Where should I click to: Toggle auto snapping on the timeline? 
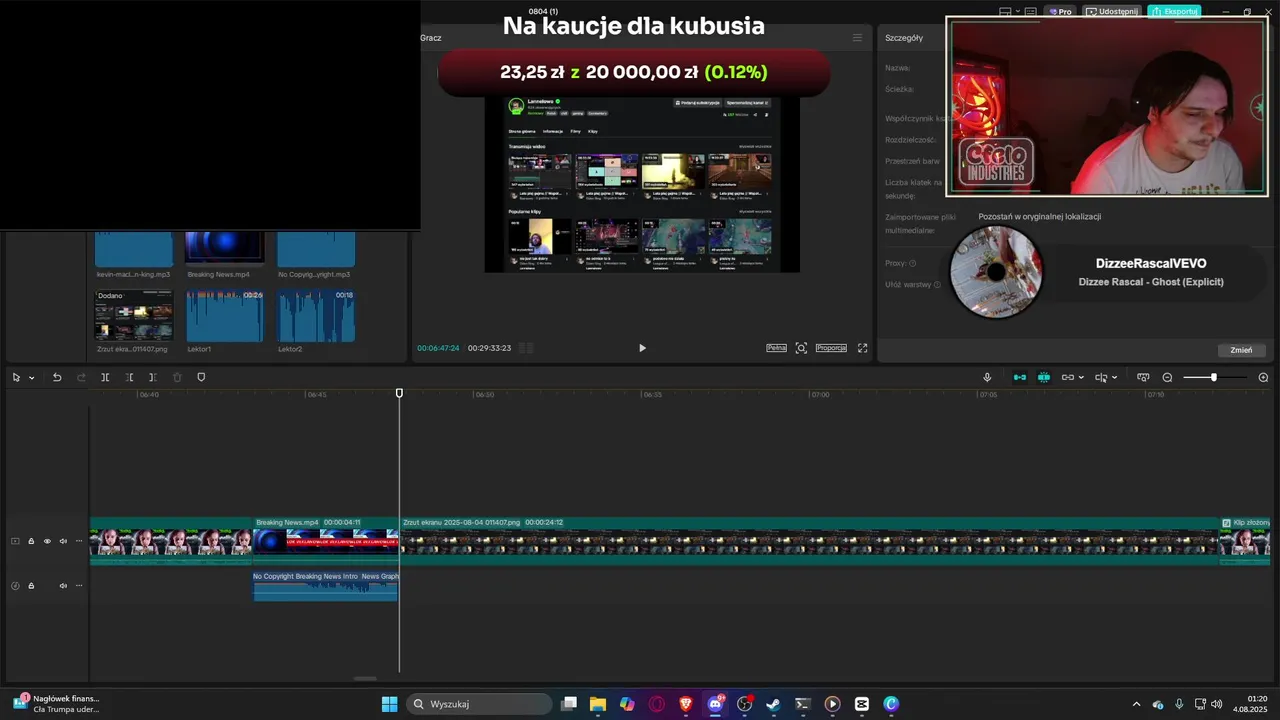[1044, 377]
